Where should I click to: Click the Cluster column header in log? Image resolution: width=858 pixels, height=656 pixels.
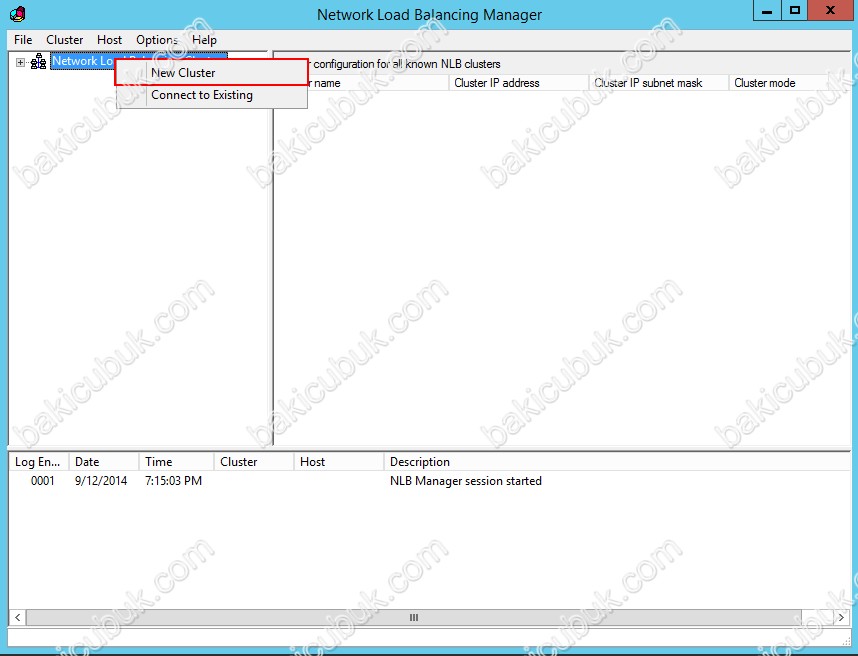point(253,462)
